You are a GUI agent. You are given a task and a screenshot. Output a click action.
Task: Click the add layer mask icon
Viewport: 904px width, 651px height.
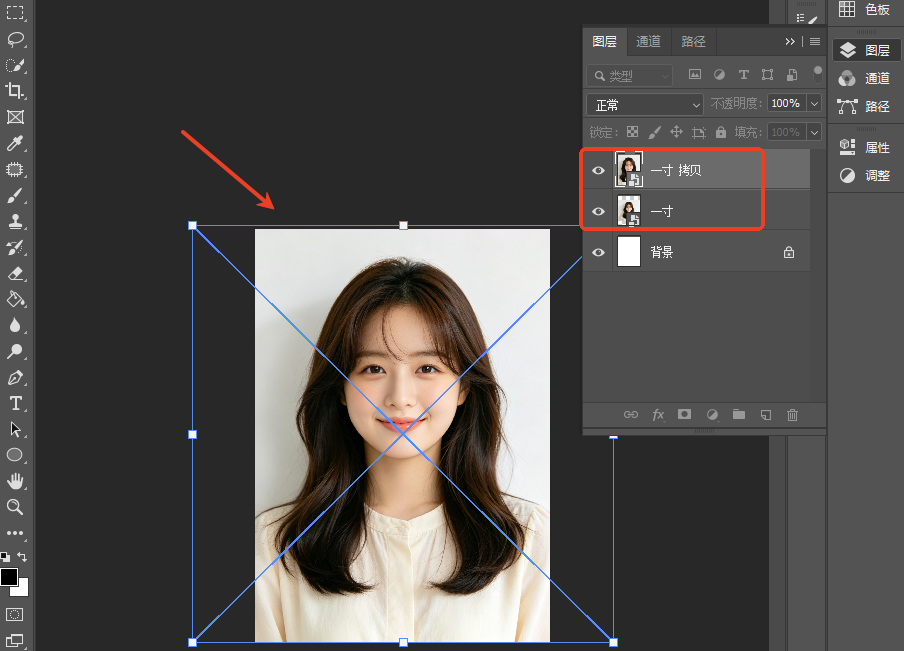684,415
